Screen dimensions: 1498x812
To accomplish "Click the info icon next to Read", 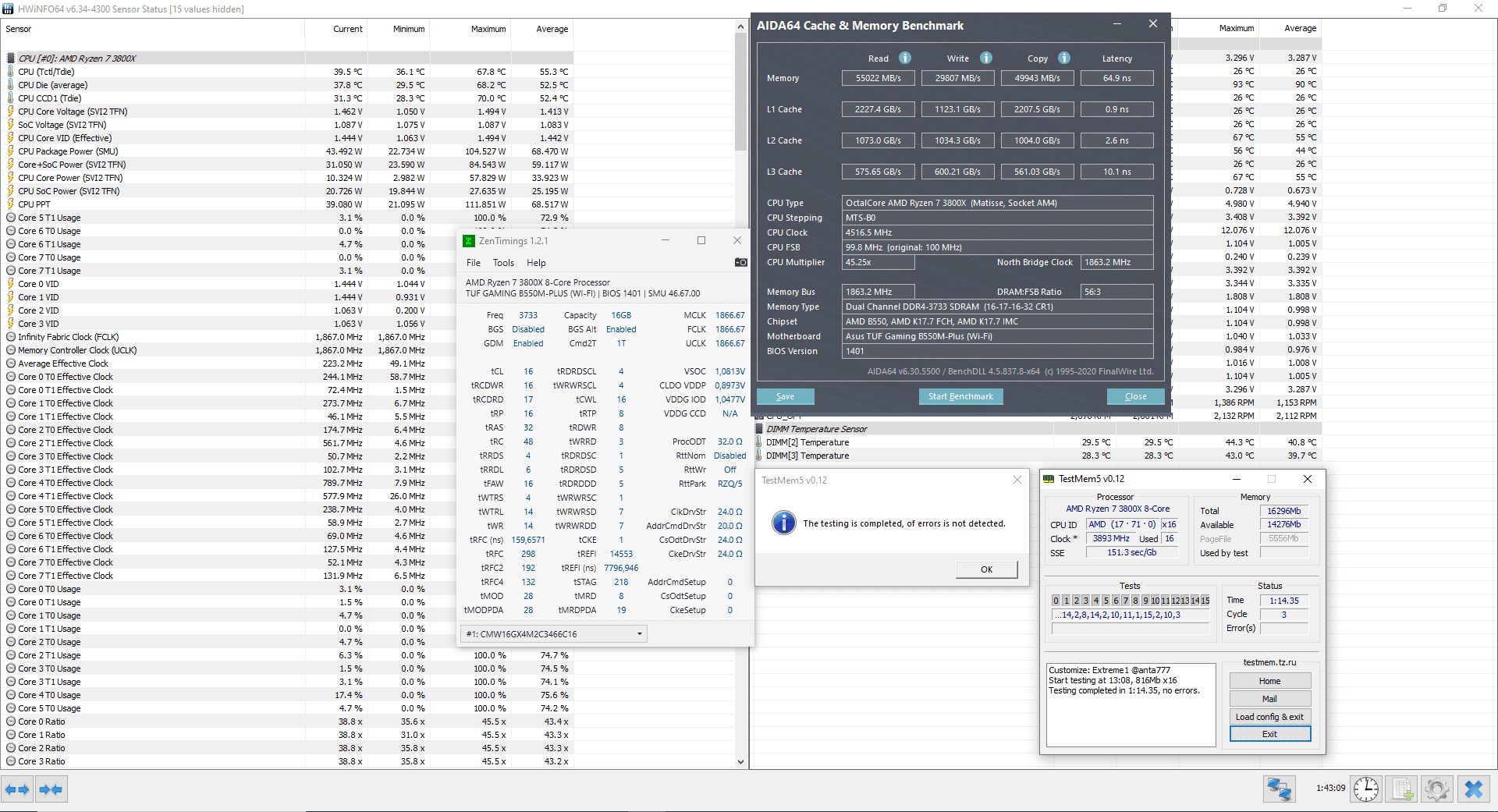I will point(905,58).
